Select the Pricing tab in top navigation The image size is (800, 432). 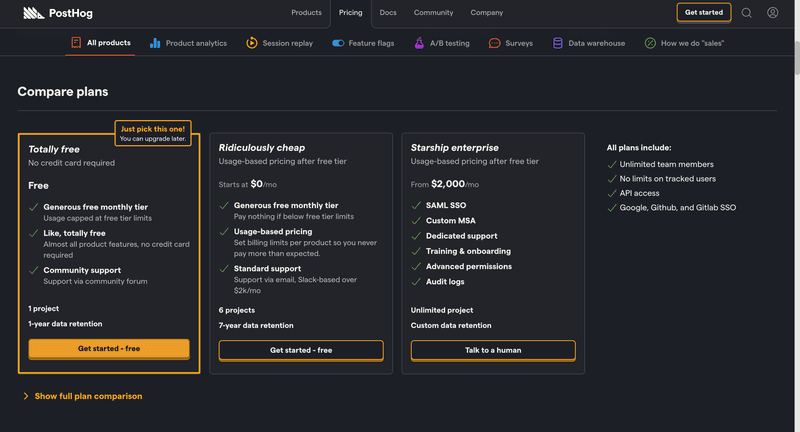click(351, 13)
